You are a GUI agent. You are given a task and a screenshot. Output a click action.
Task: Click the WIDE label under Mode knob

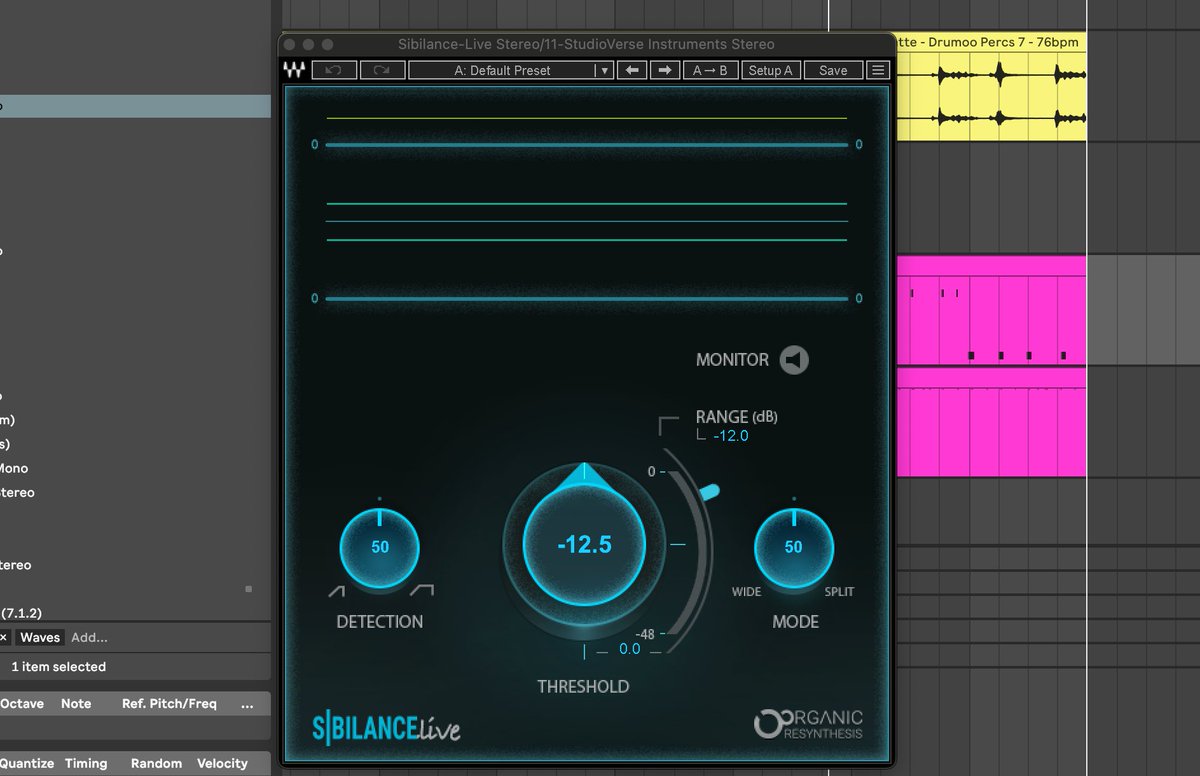(746, 592)
